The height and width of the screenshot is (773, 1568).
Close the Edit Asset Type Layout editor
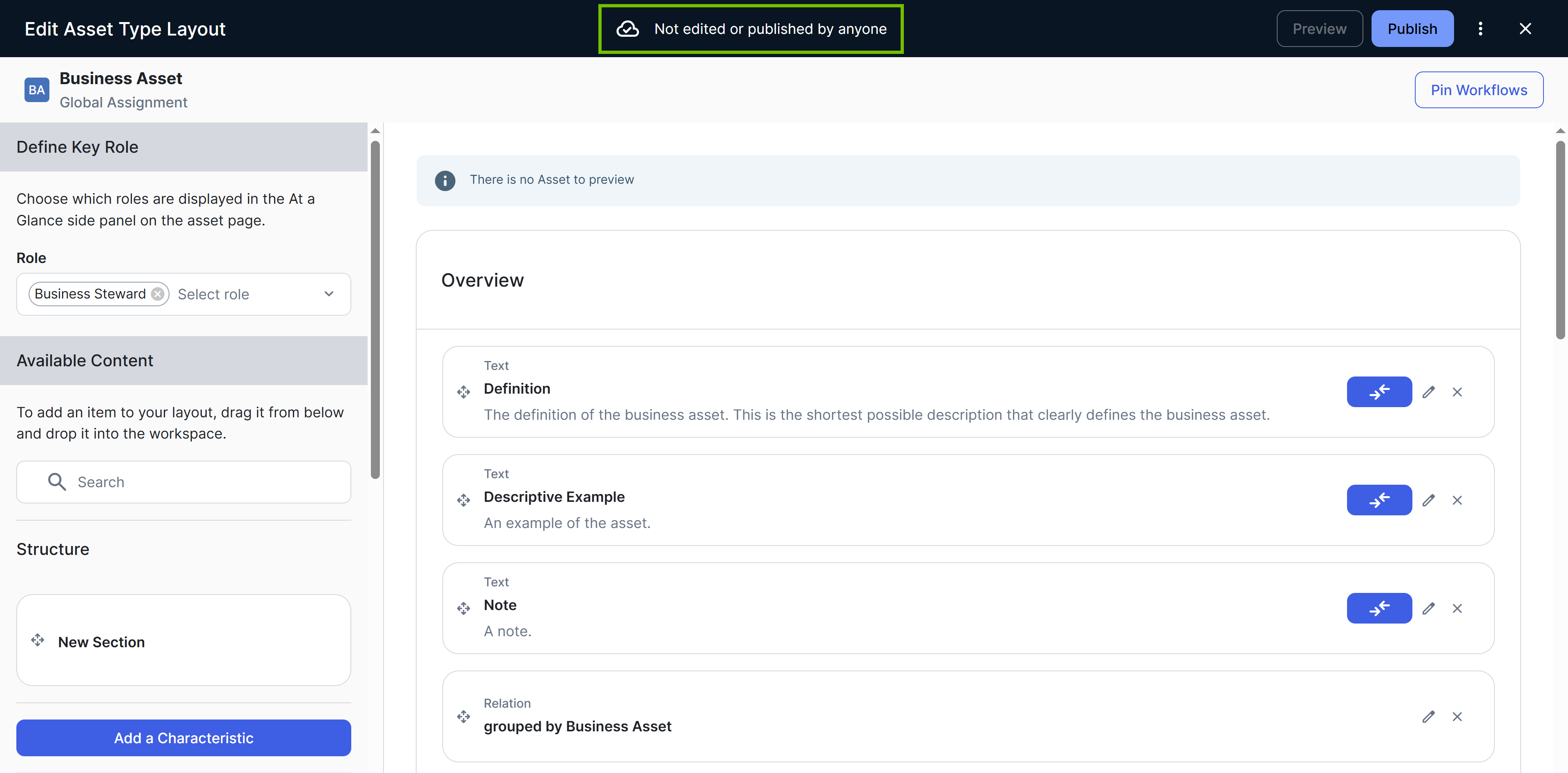point(1526,28)
